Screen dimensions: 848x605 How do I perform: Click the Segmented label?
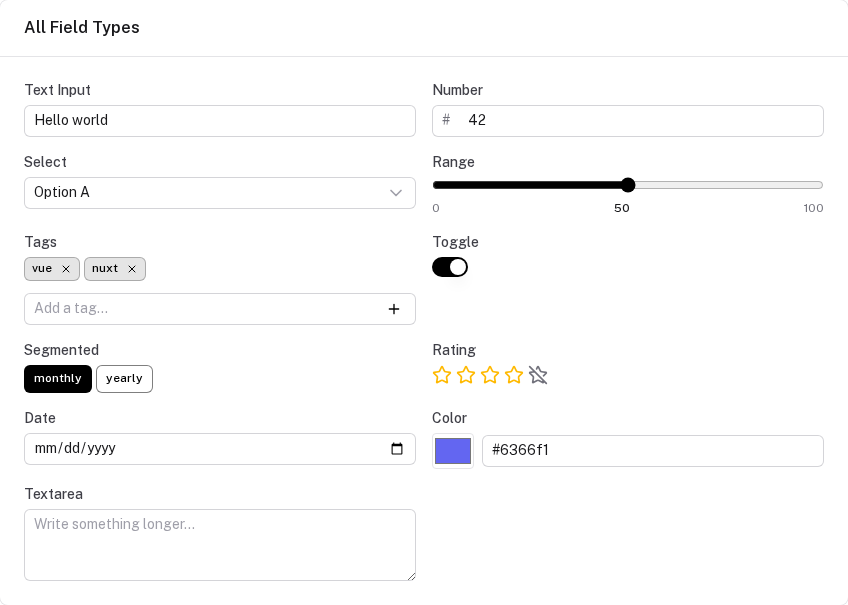pyautogui.click(x=62, y=350)
